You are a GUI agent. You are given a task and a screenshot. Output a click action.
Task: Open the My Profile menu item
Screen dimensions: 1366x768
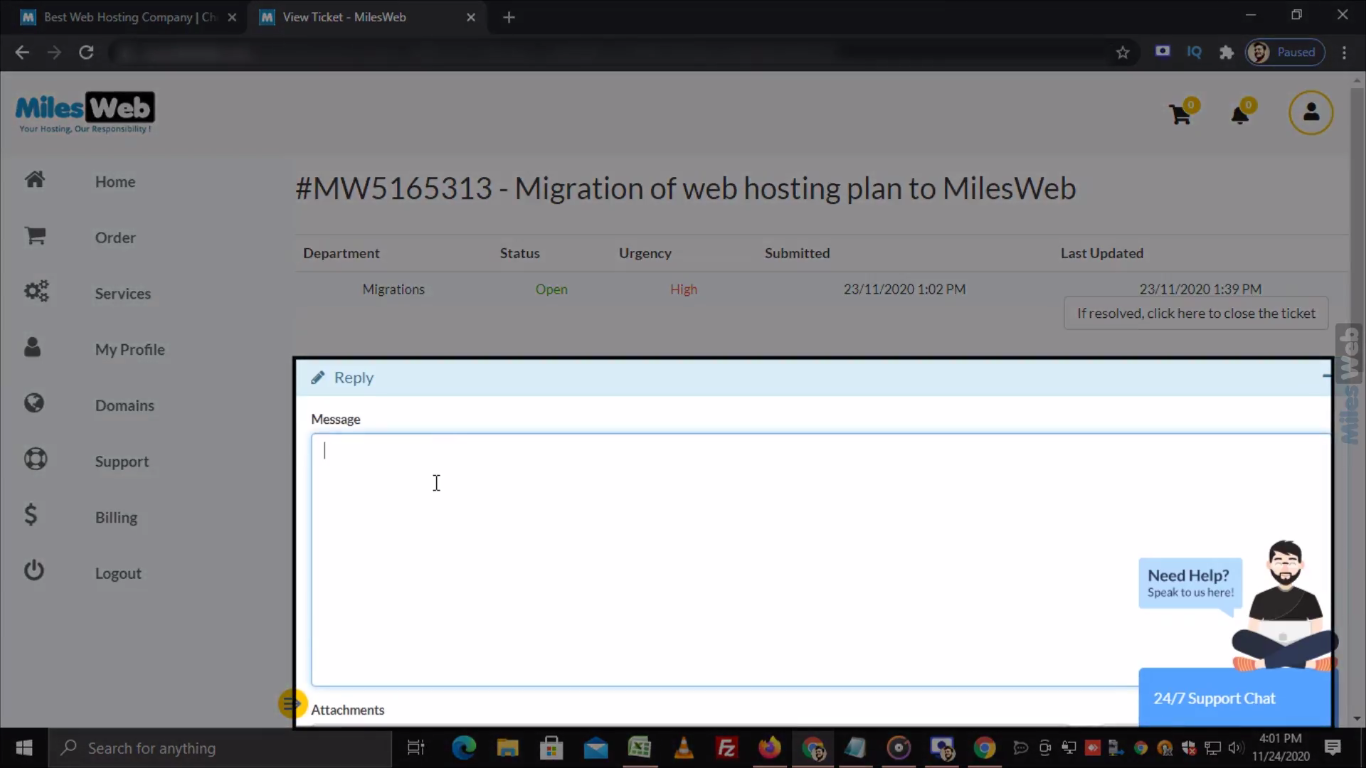pos(130,349)
